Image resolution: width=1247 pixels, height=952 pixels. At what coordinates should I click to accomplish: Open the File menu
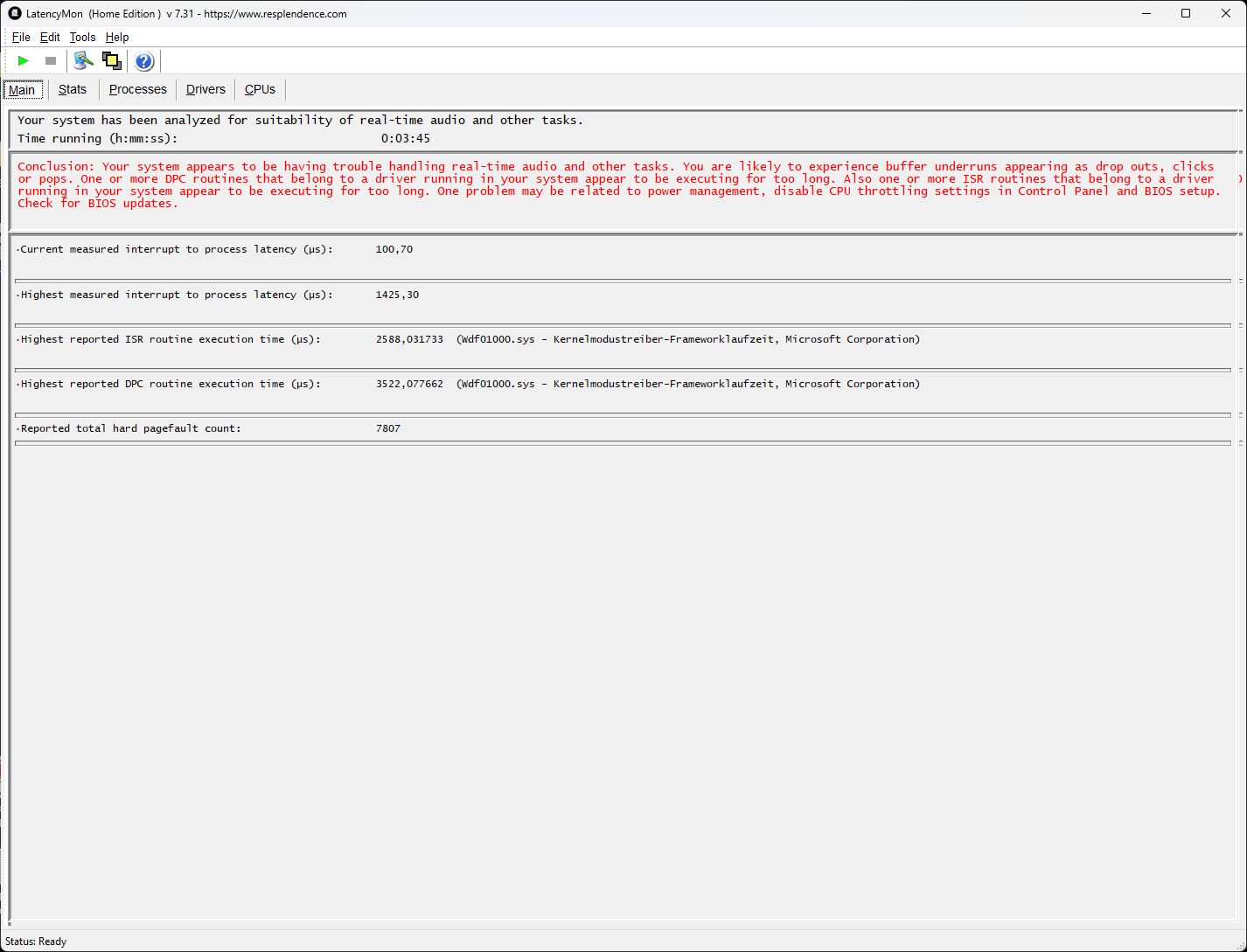click(21, 37)
